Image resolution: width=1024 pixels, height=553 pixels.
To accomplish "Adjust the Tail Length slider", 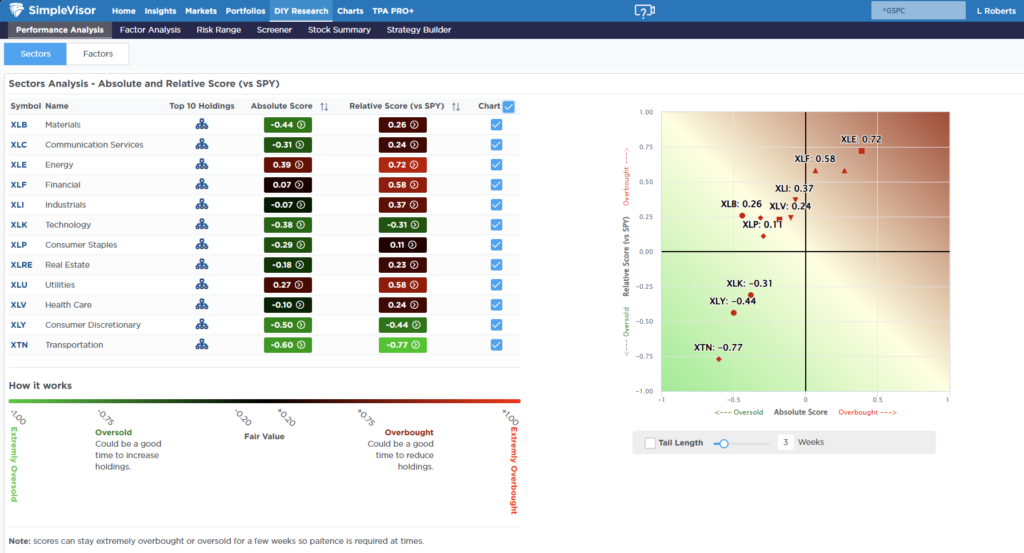I will [x=723, y=442].
